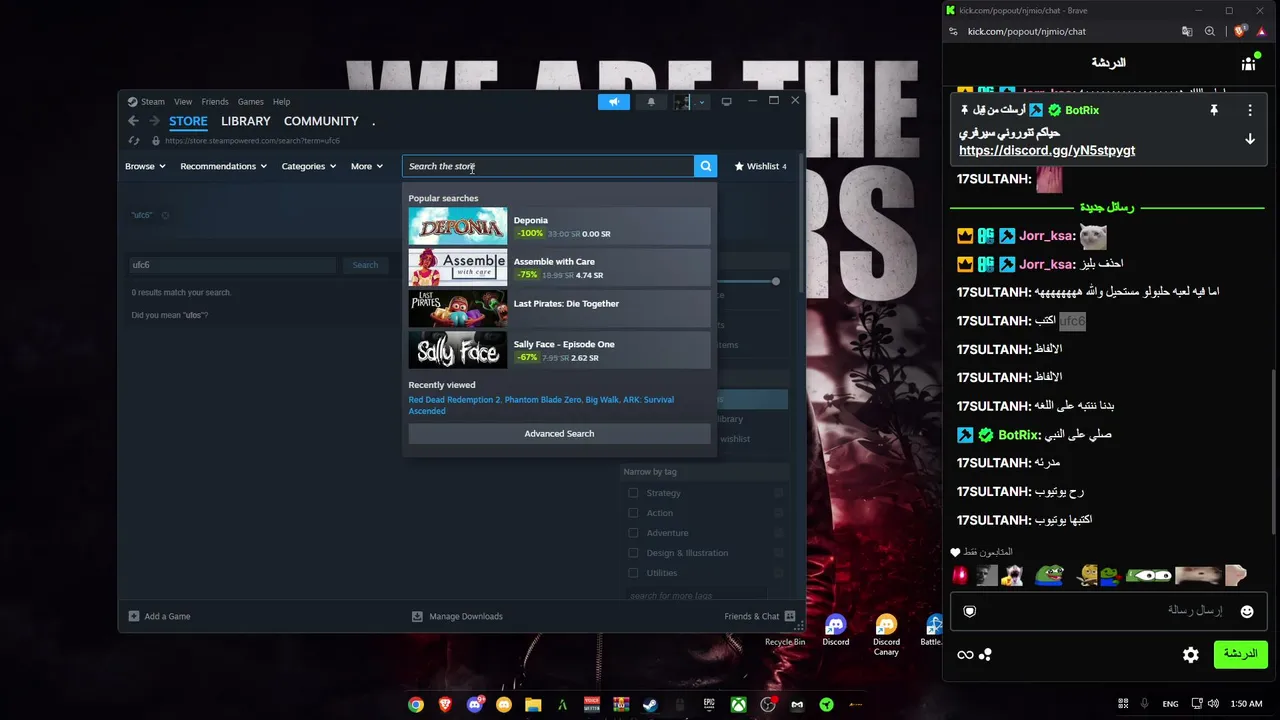Open the Help menu

(x=282, y=102)
